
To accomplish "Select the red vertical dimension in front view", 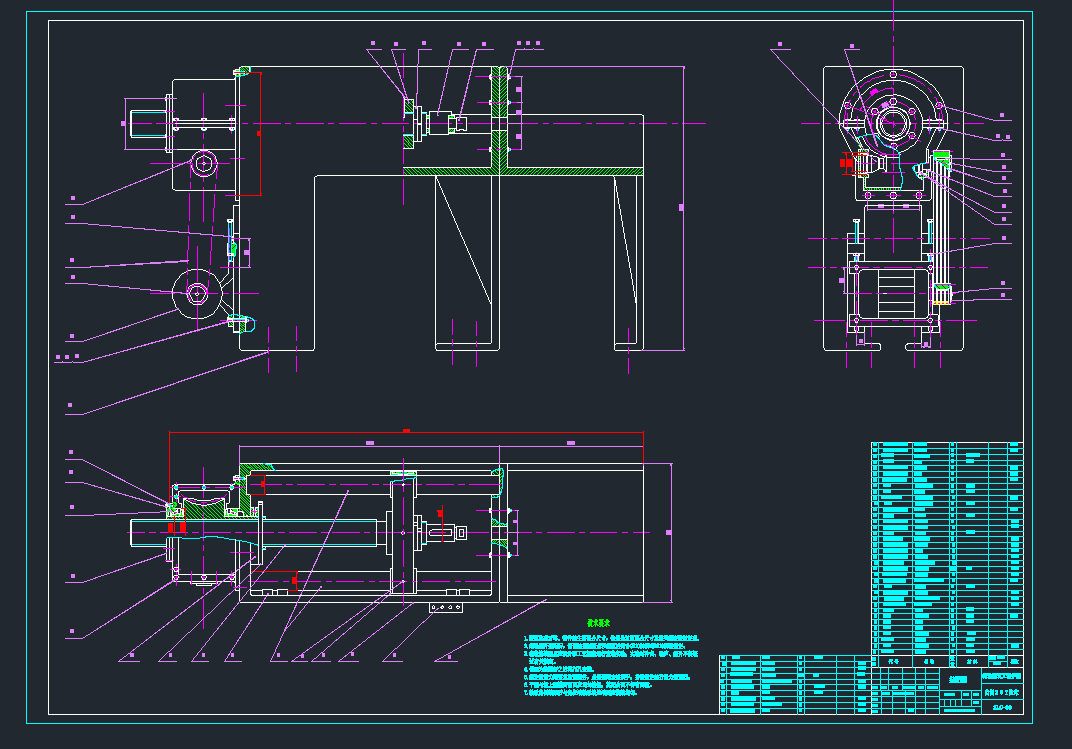I will click(260, 133).
